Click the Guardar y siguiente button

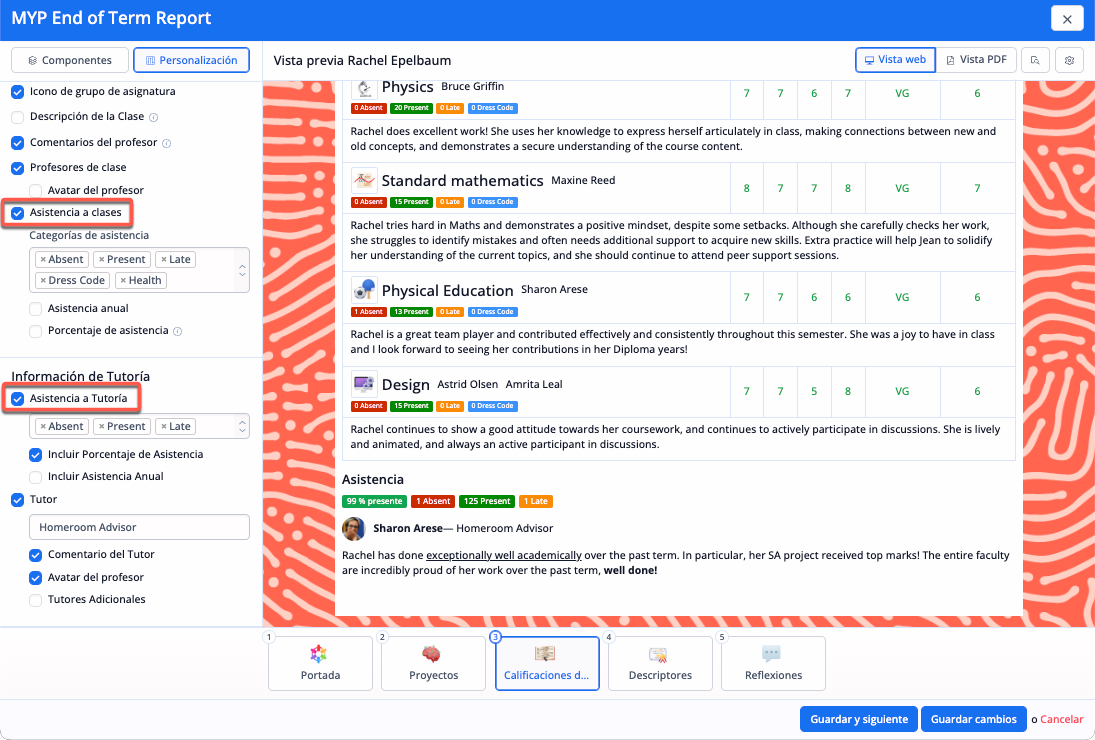(x=858, y=719)
